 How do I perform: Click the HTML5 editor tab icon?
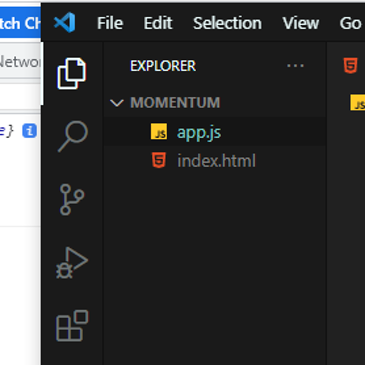[x=350, y=65]
